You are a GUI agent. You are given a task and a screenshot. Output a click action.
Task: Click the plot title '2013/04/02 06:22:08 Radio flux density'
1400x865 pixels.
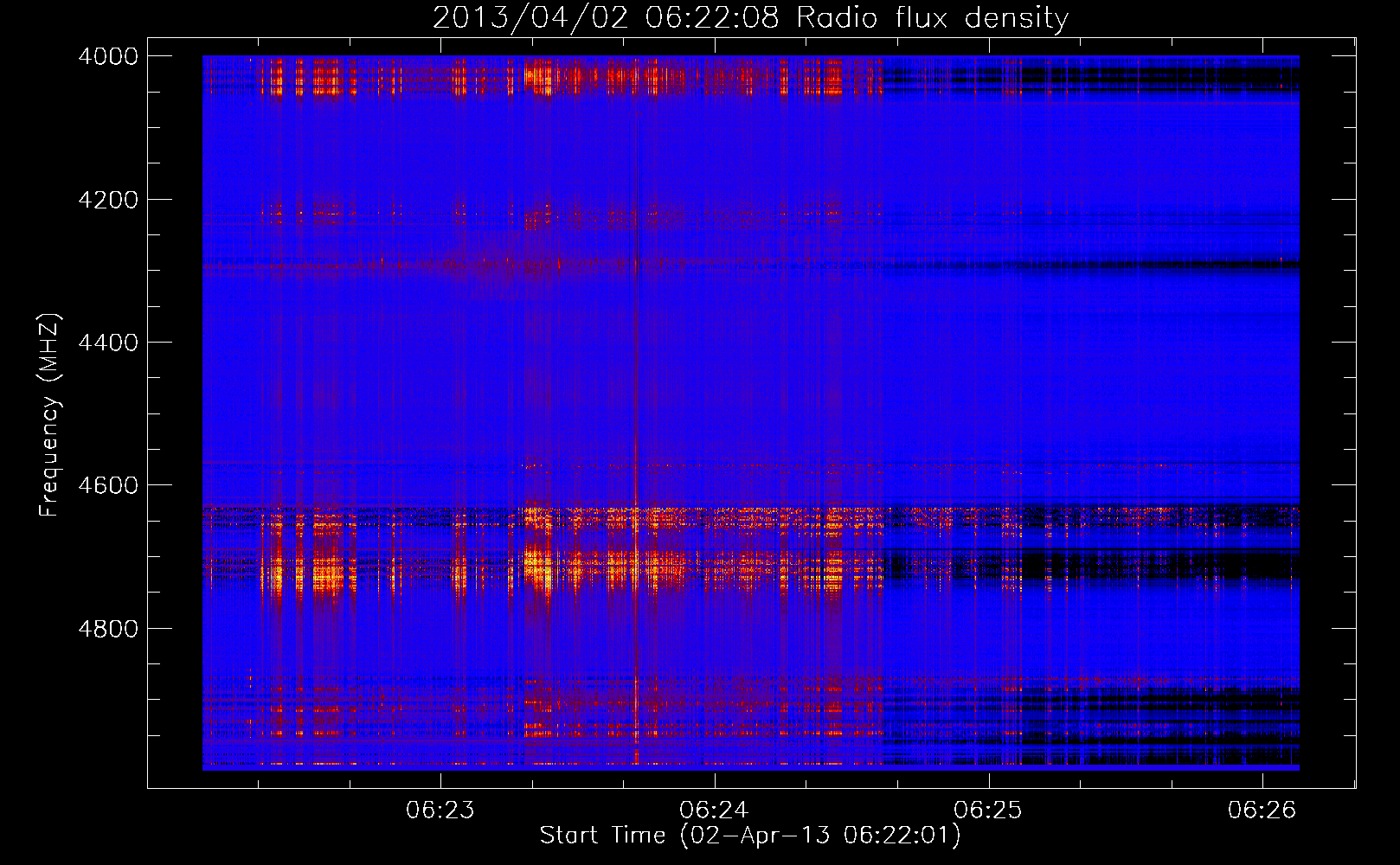click(750, 17)
